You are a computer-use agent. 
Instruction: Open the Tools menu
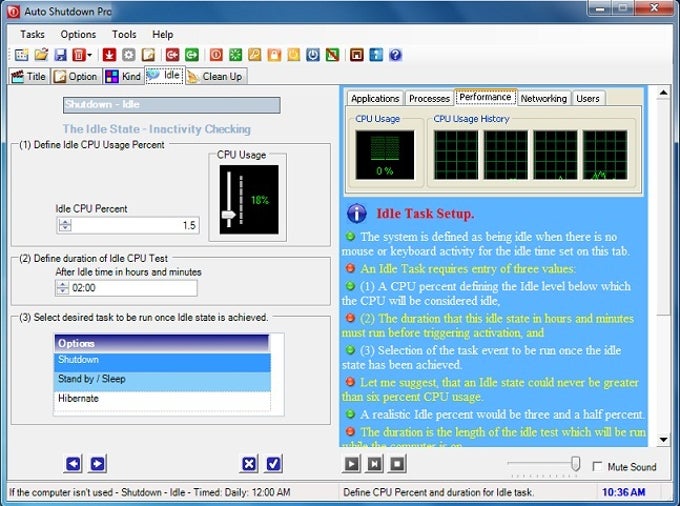point(124,34)
